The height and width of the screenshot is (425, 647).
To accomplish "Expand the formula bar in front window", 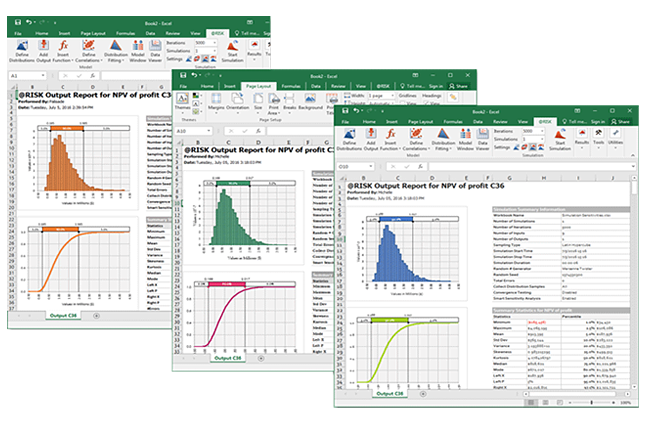I will click(x=633, y=167).
